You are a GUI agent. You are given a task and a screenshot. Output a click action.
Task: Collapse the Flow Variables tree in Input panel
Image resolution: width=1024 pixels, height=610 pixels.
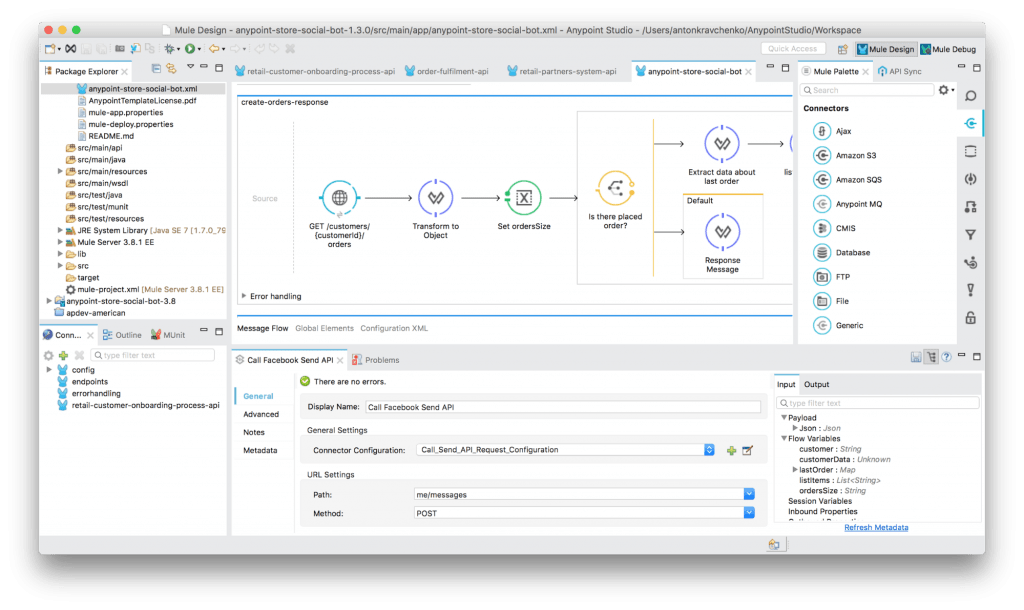pos(785,438)
